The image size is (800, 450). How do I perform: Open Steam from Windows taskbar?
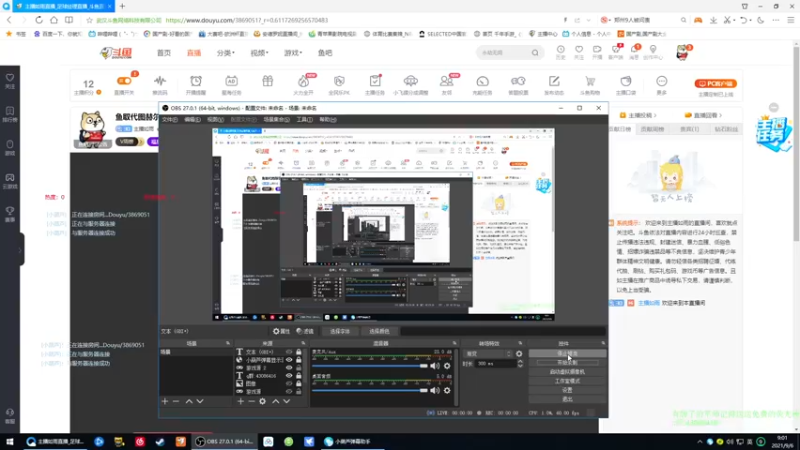point(160,442)
